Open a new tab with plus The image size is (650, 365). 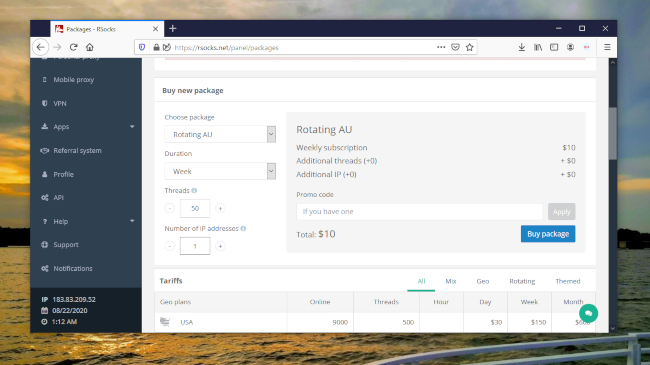click(173, 29)
